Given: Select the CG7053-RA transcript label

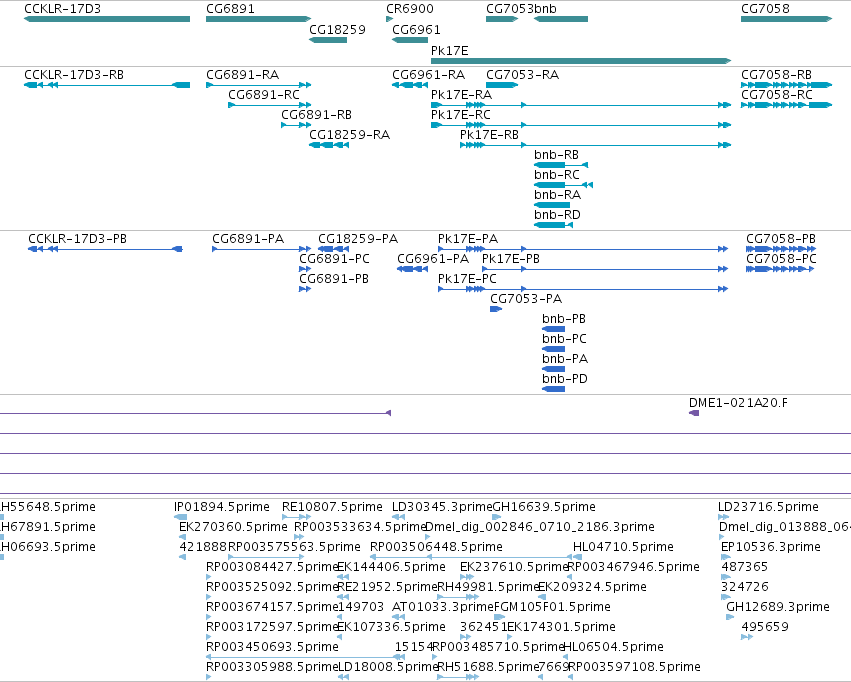Looking at the screenshot, I should pyautogui.click(x=523, y=75).
